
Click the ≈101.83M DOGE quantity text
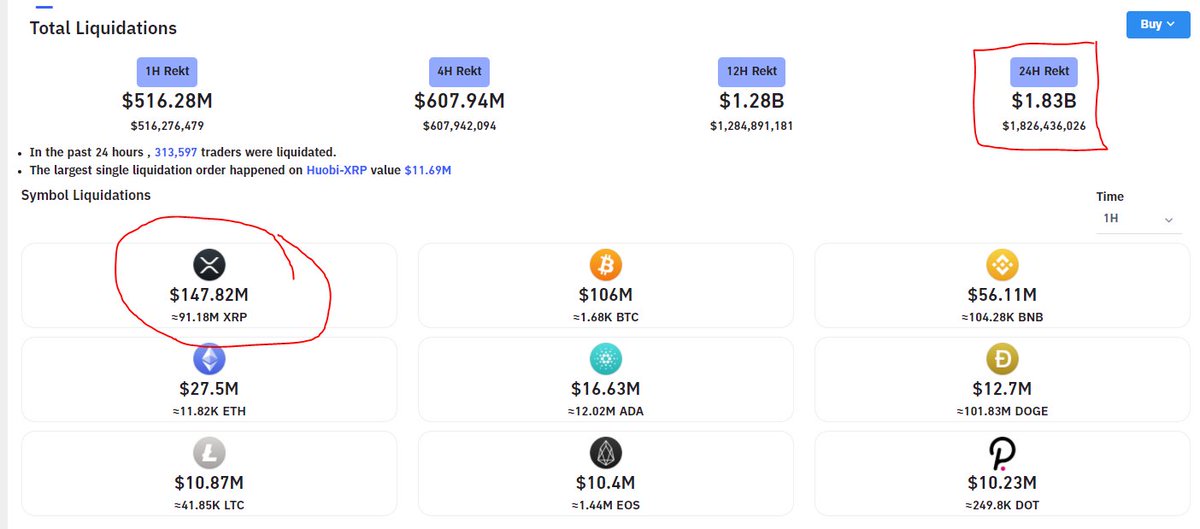[x=1002, y=411]
